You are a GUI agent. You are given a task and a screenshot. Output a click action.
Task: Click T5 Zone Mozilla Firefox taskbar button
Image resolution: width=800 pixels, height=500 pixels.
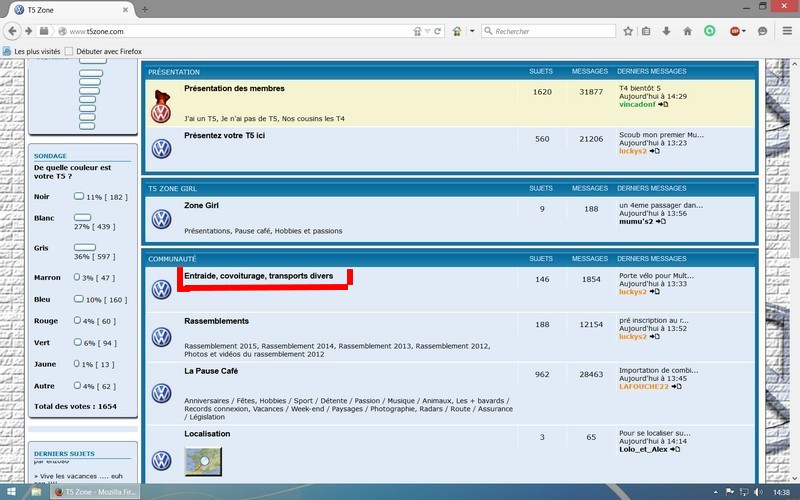tap(95, 492)
